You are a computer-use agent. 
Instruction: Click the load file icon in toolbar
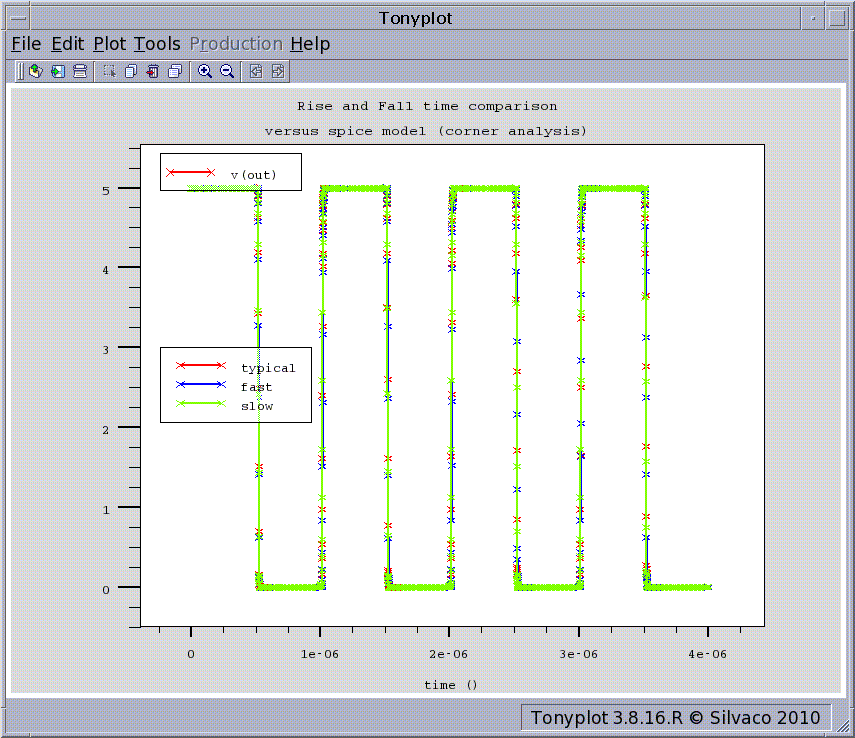(x=36, y=71)
